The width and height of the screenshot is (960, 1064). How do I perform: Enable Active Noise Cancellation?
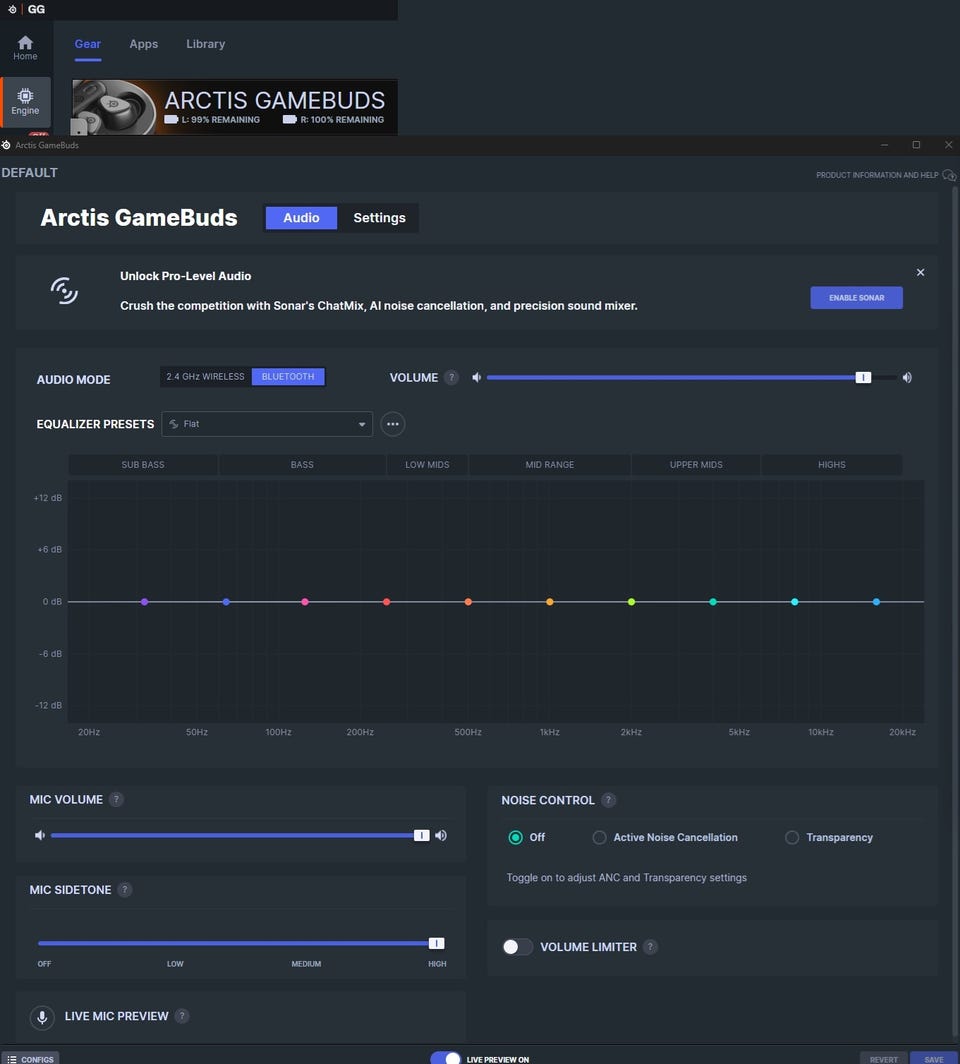[599, 837]
